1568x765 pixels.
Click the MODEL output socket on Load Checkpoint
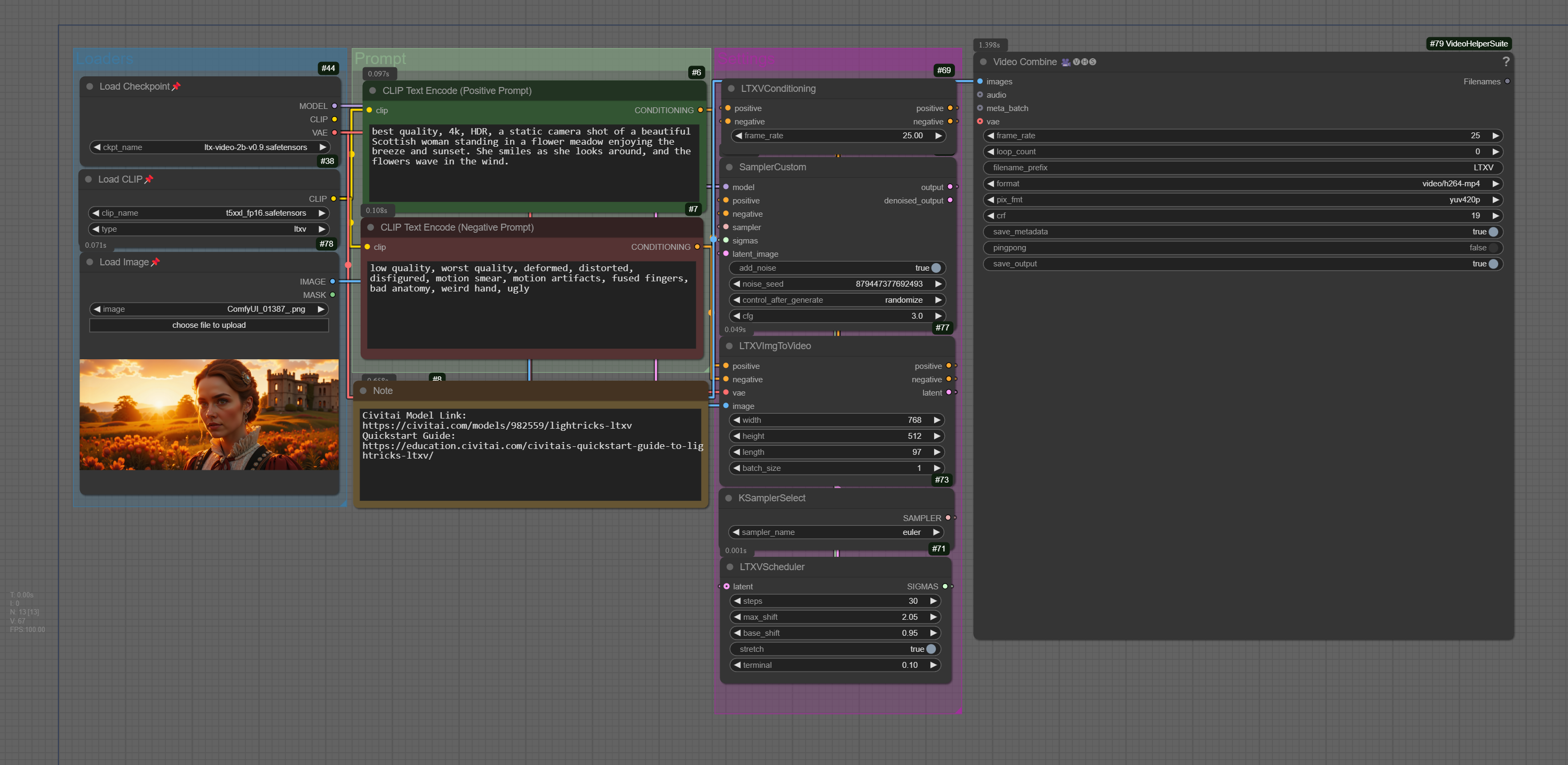tap(334, 106)
